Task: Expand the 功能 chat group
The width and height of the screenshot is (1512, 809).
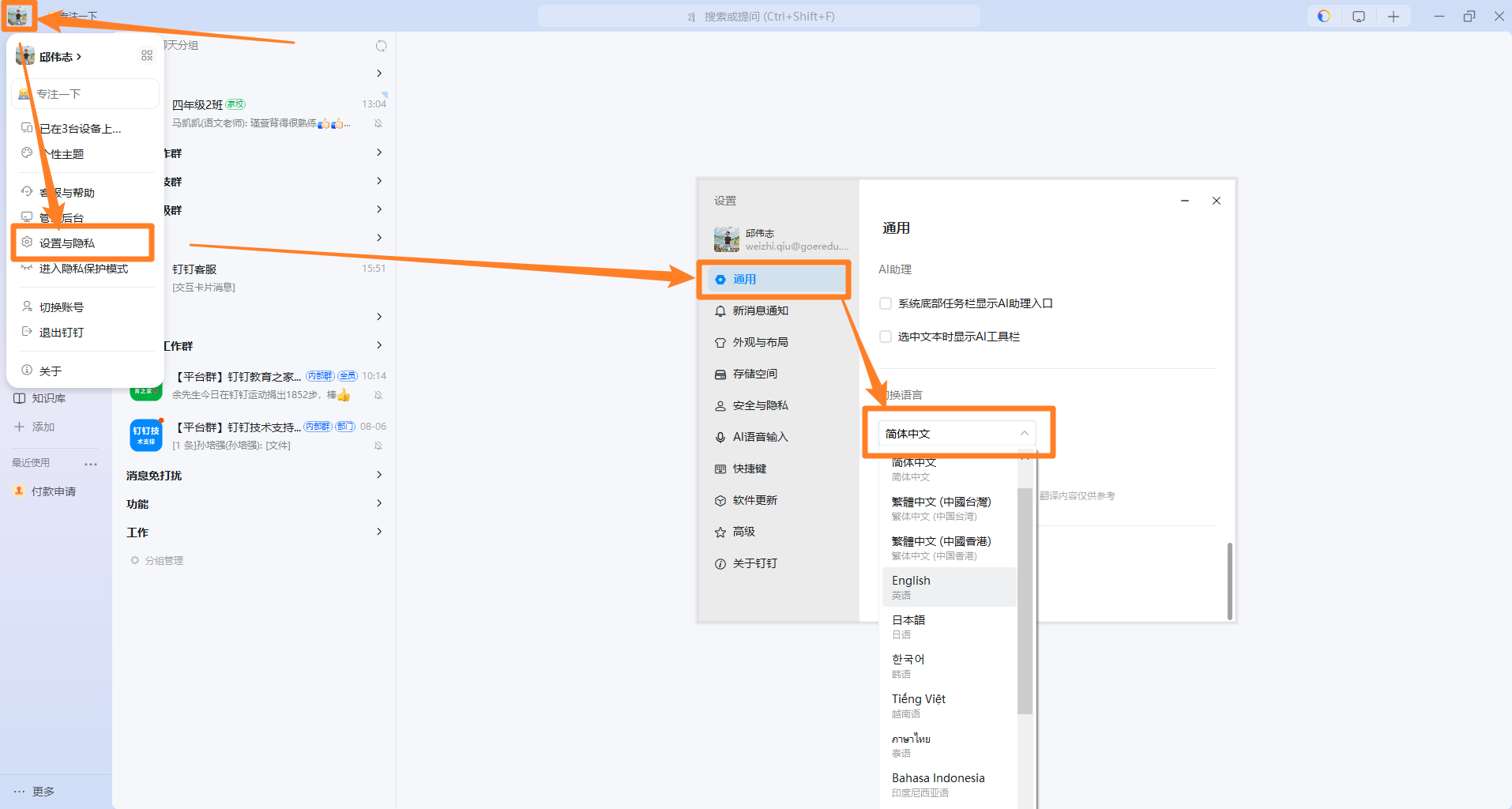Action: pos(254,503)
